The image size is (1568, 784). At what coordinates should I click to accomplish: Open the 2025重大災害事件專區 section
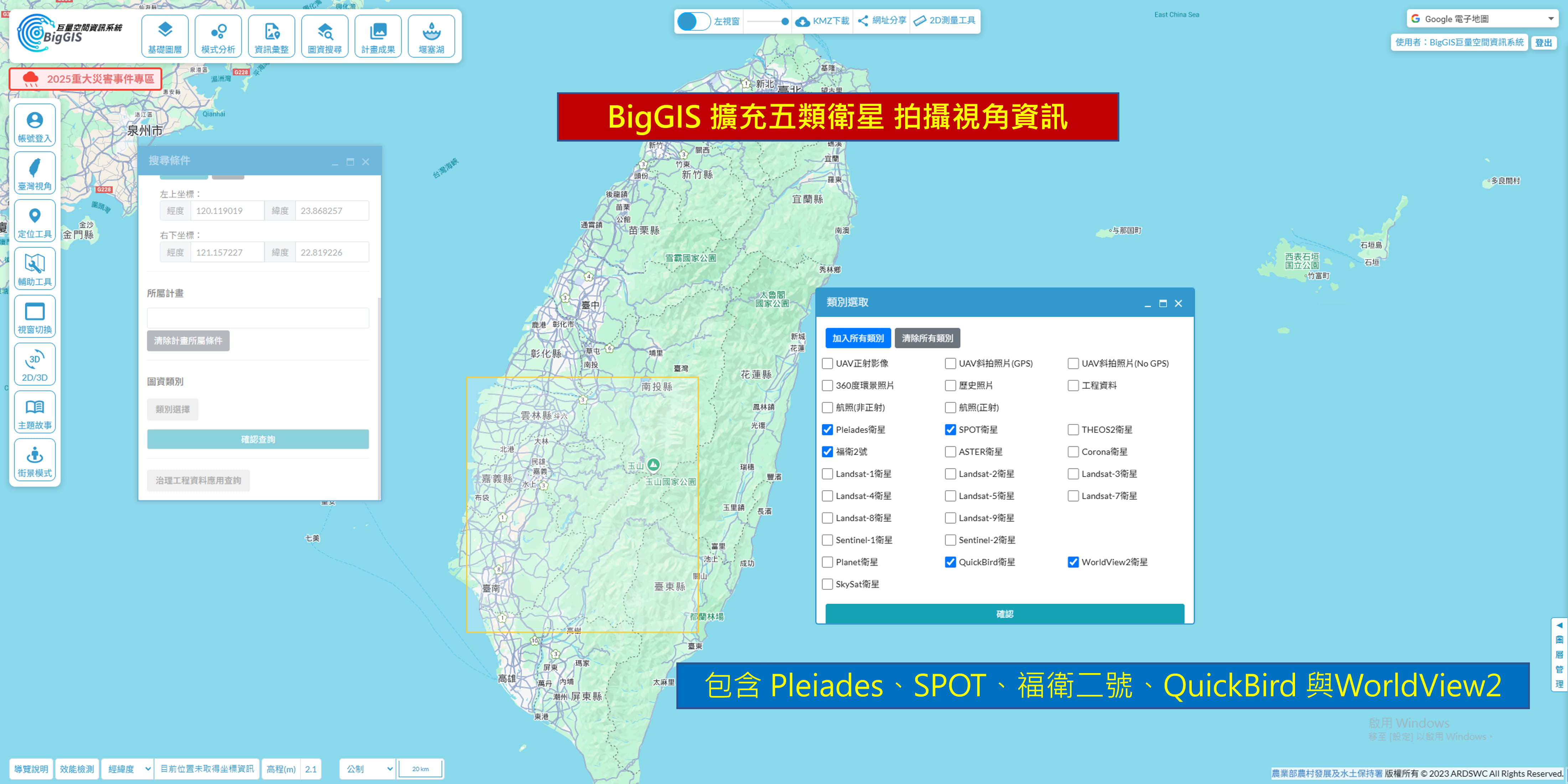pos(86,79)
